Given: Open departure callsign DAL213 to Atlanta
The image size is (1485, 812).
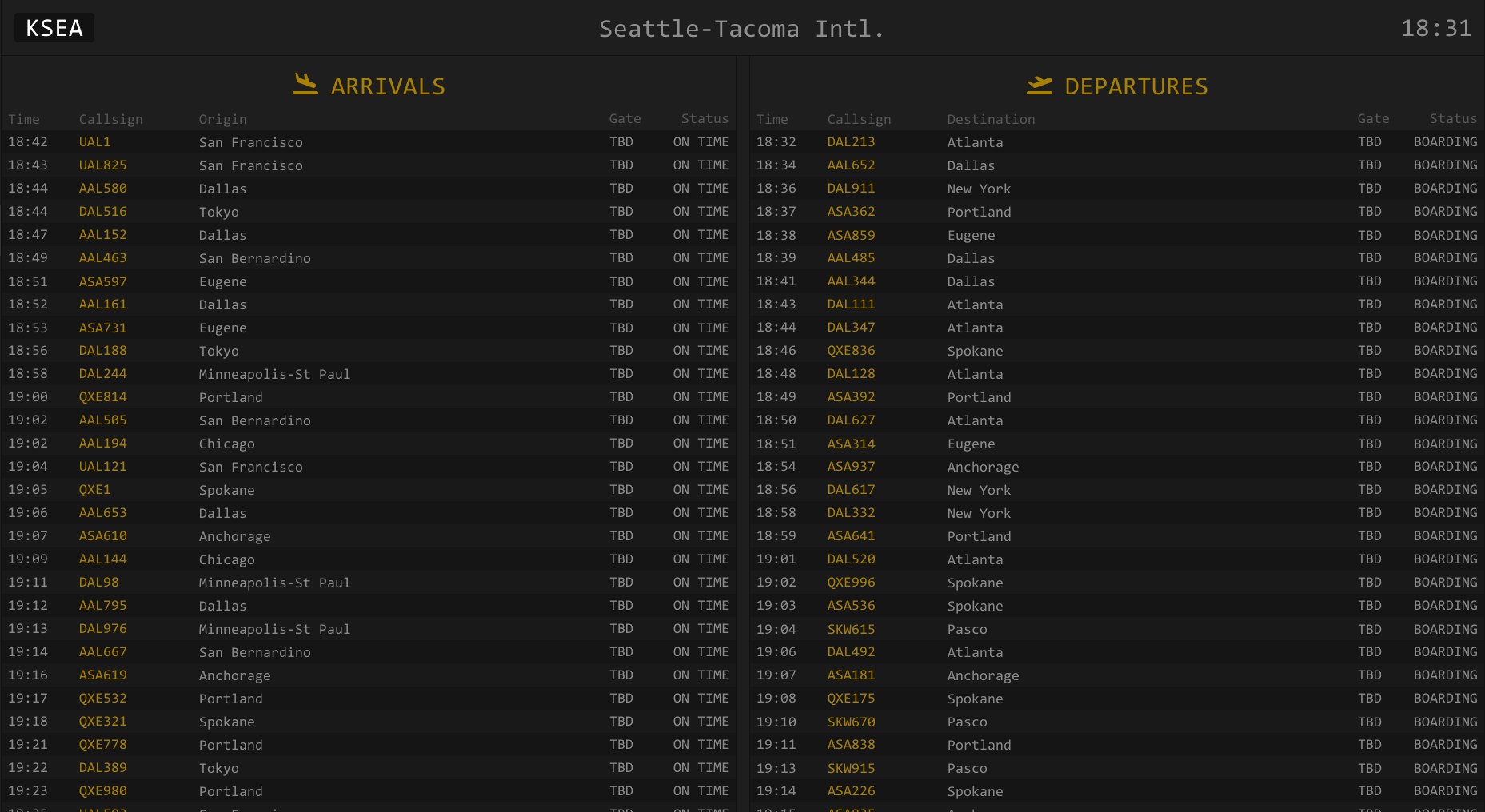Looking at the screenshot, I should pyautogui.click(x=851, y=142).
